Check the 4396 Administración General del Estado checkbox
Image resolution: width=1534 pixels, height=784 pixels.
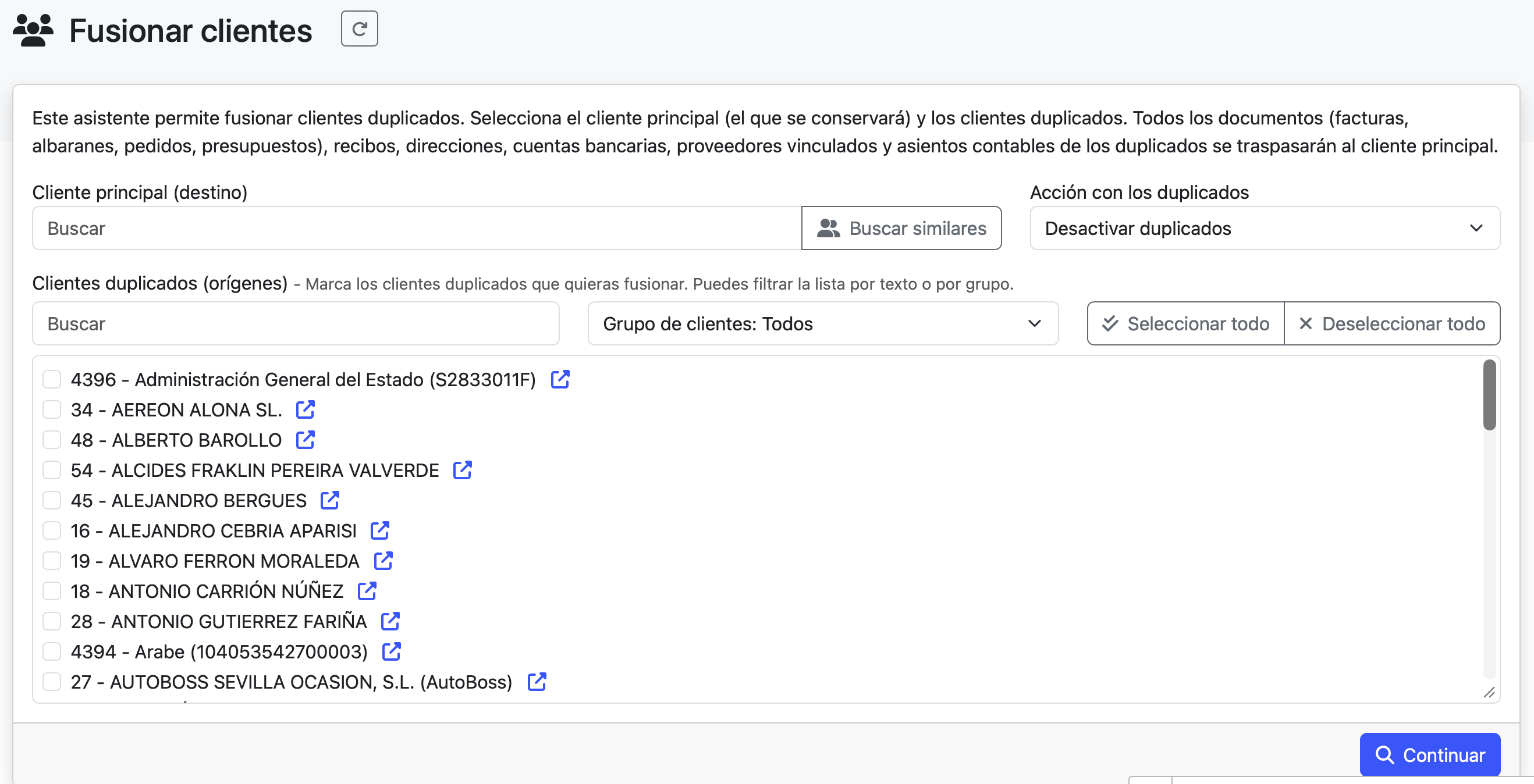(52, 379)
